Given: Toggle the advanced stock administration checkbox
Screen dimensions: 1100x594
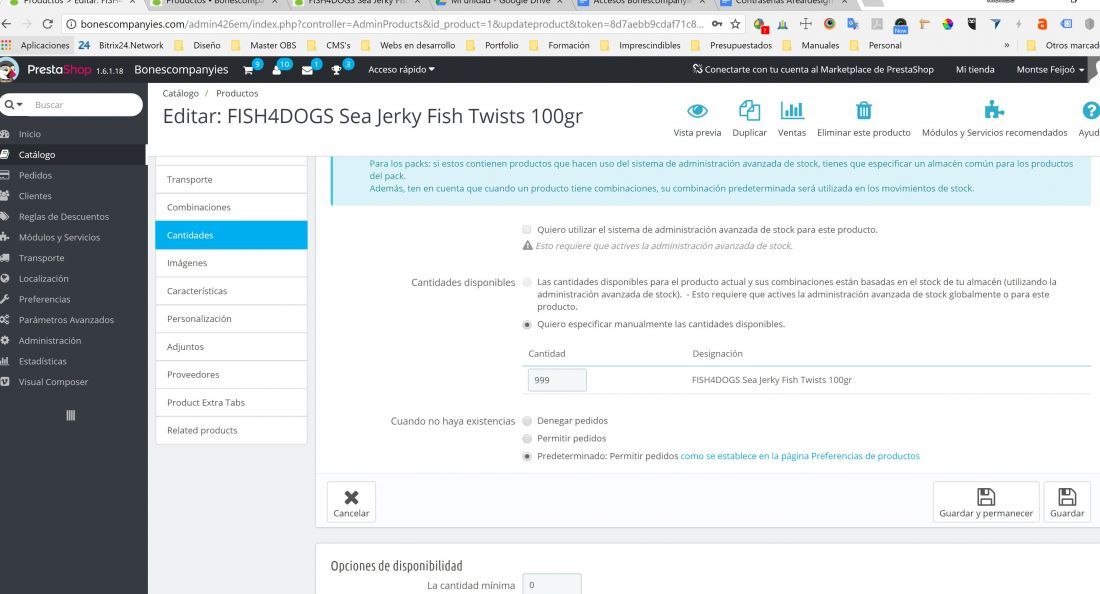Looking at the screenshot, I should 527,229.
